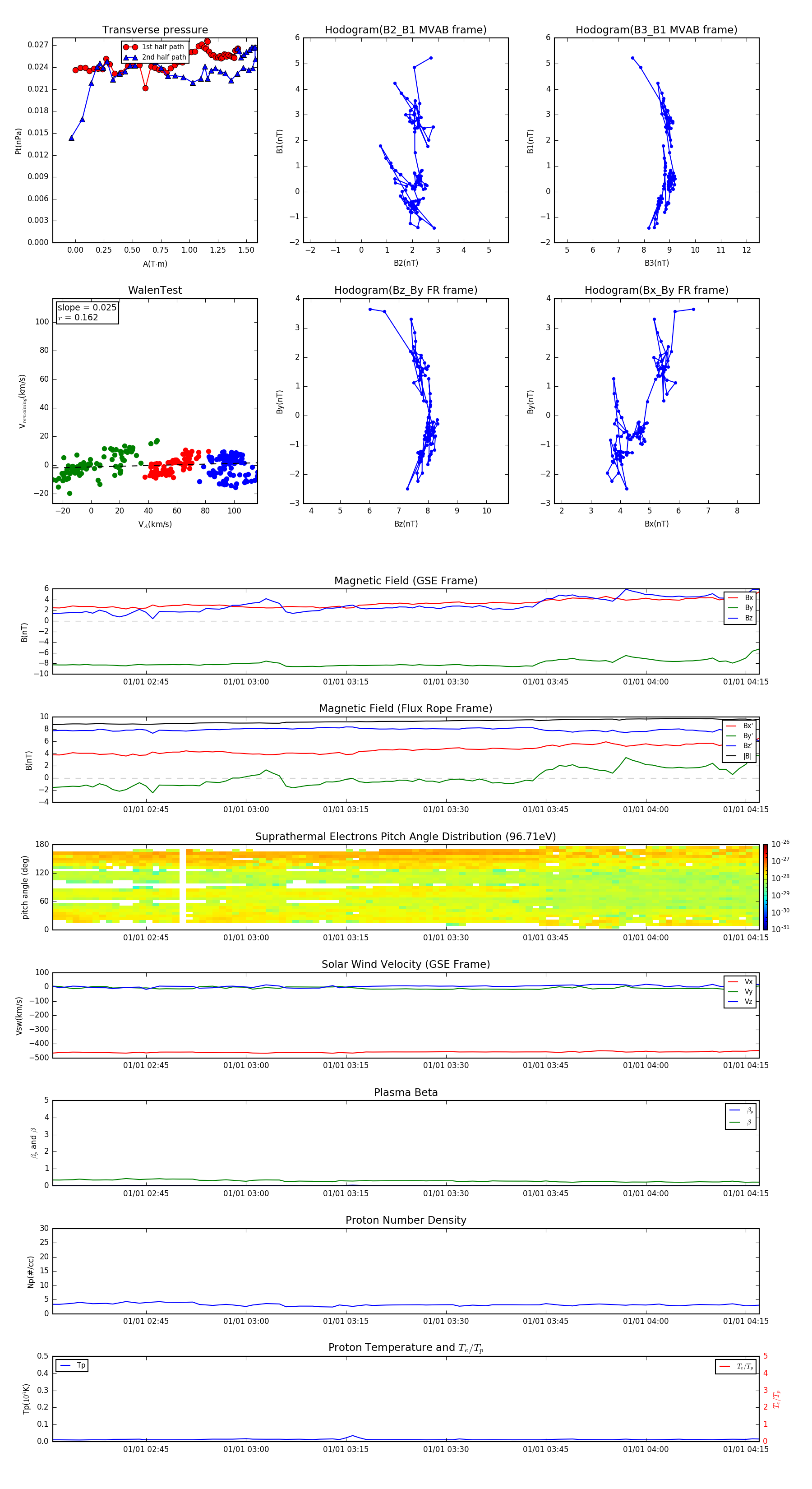The width and height of the screenshot is (812, 1489).
Task: Click the 'r = 0.162' annotation
Action: [x=78, y=317]
